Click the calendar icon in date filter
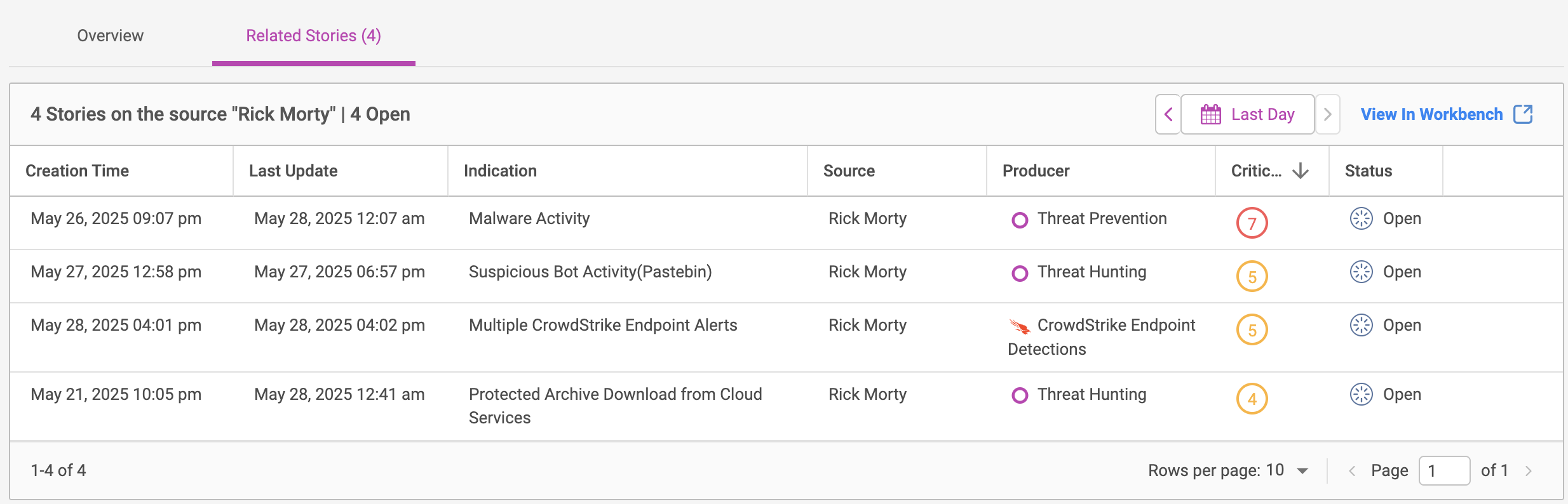Screen dimensions: 1568x504 [1210, 115]
